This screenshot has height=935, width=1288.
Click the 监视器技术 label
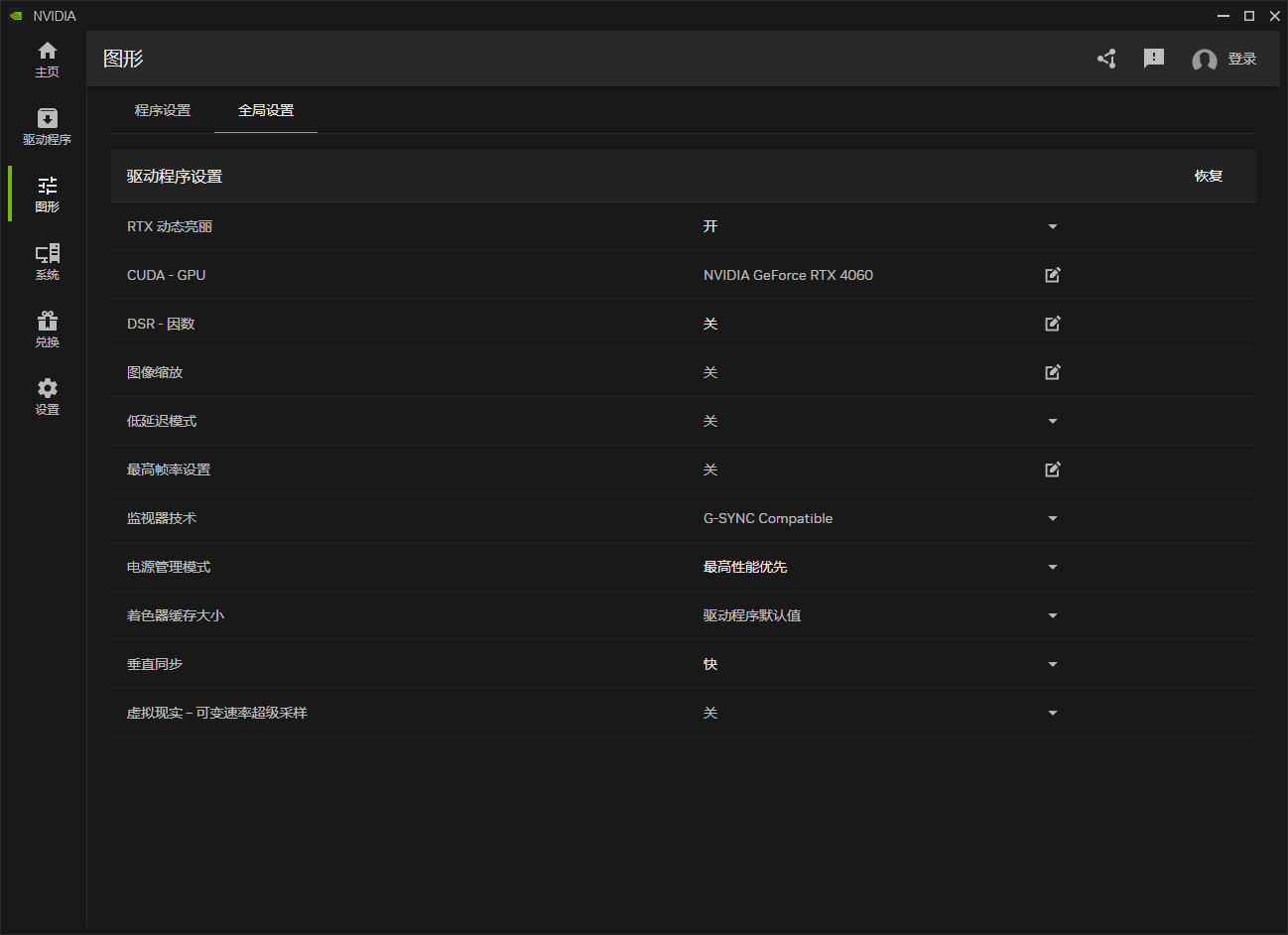click(162, 518)
